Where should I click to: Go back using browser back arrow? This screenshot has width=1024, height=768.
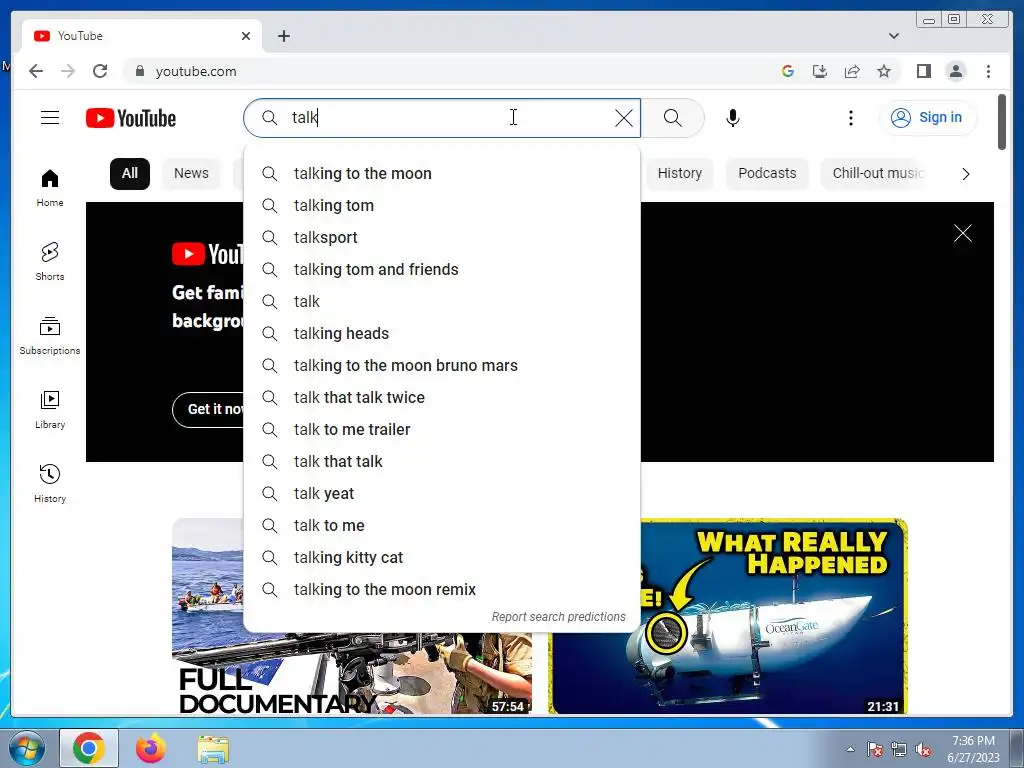pyautogui.click(x=36, y=71)
